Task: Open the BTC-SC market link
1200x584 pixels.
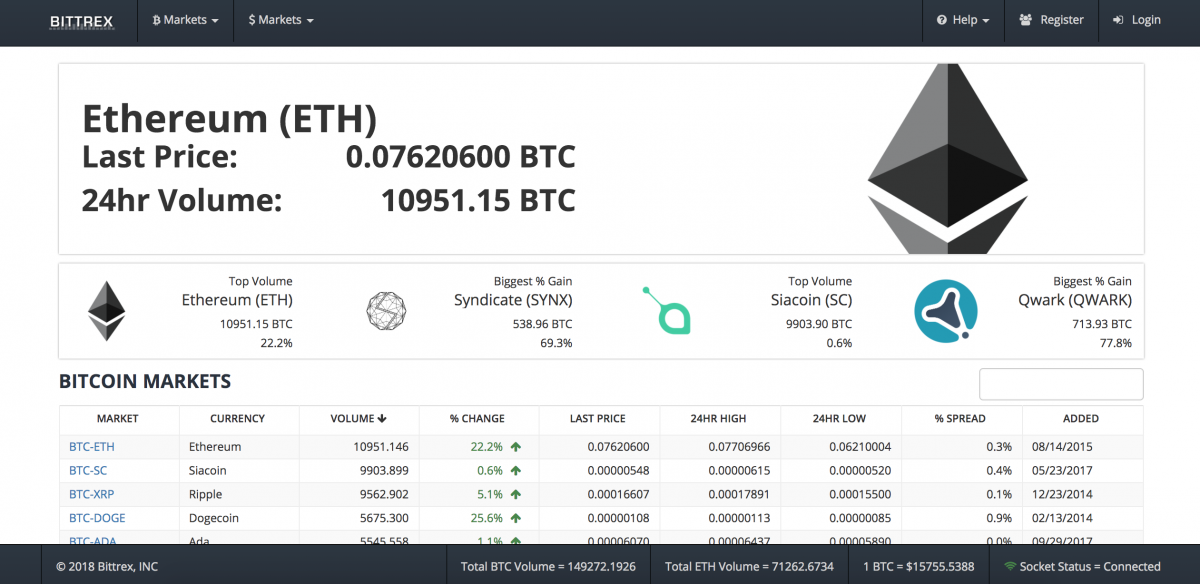Action: [x=88, y=471]
